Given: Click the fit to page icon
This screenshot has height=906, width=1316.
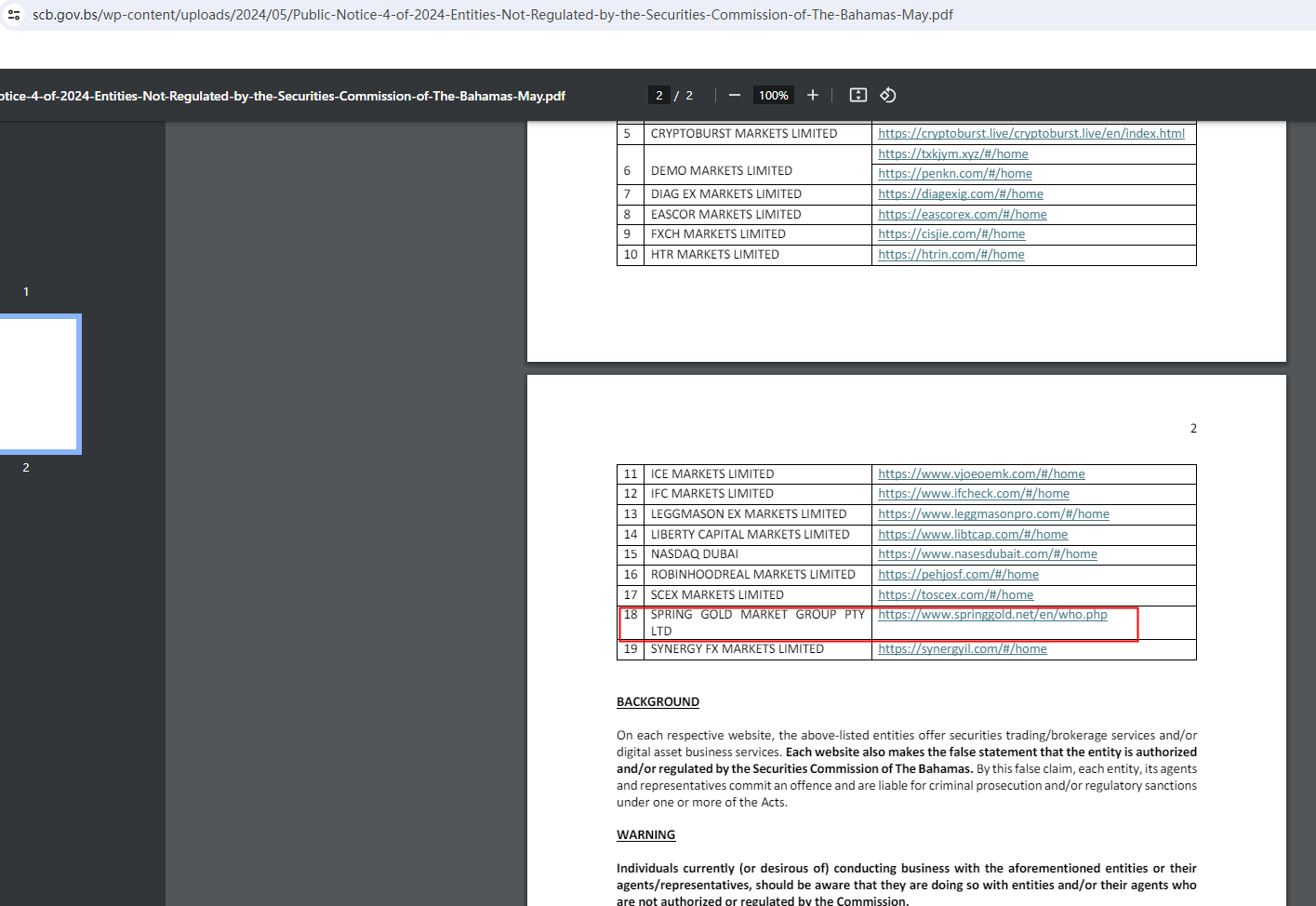Looking at the screenshot, I should pyautogui.click(x=858, y=95).
